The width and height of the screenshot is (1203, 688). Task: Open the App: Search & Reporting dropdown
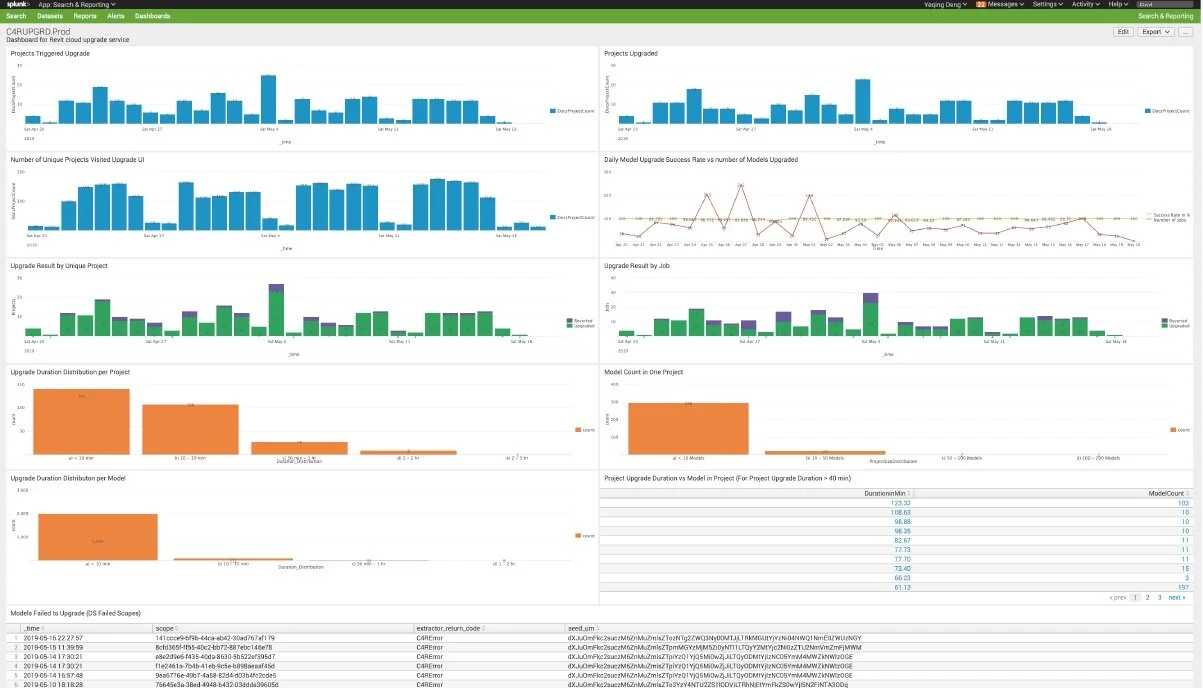click(77, 4)
